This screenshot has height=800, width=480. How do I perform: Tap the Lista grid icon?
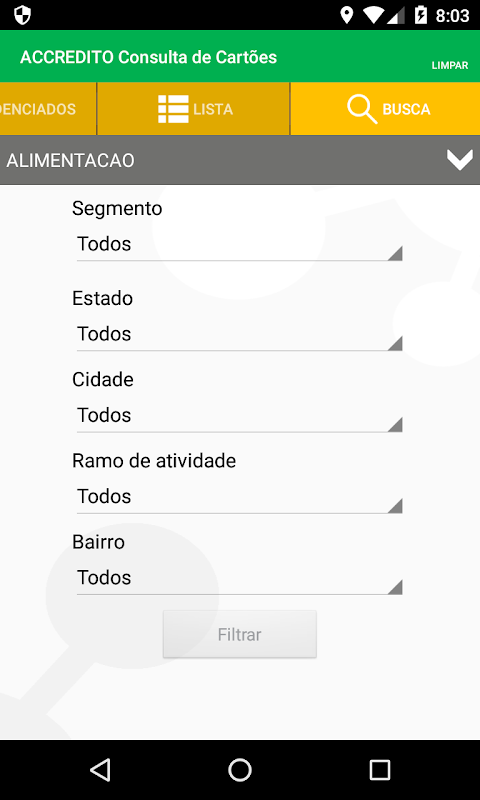(173, 109)
